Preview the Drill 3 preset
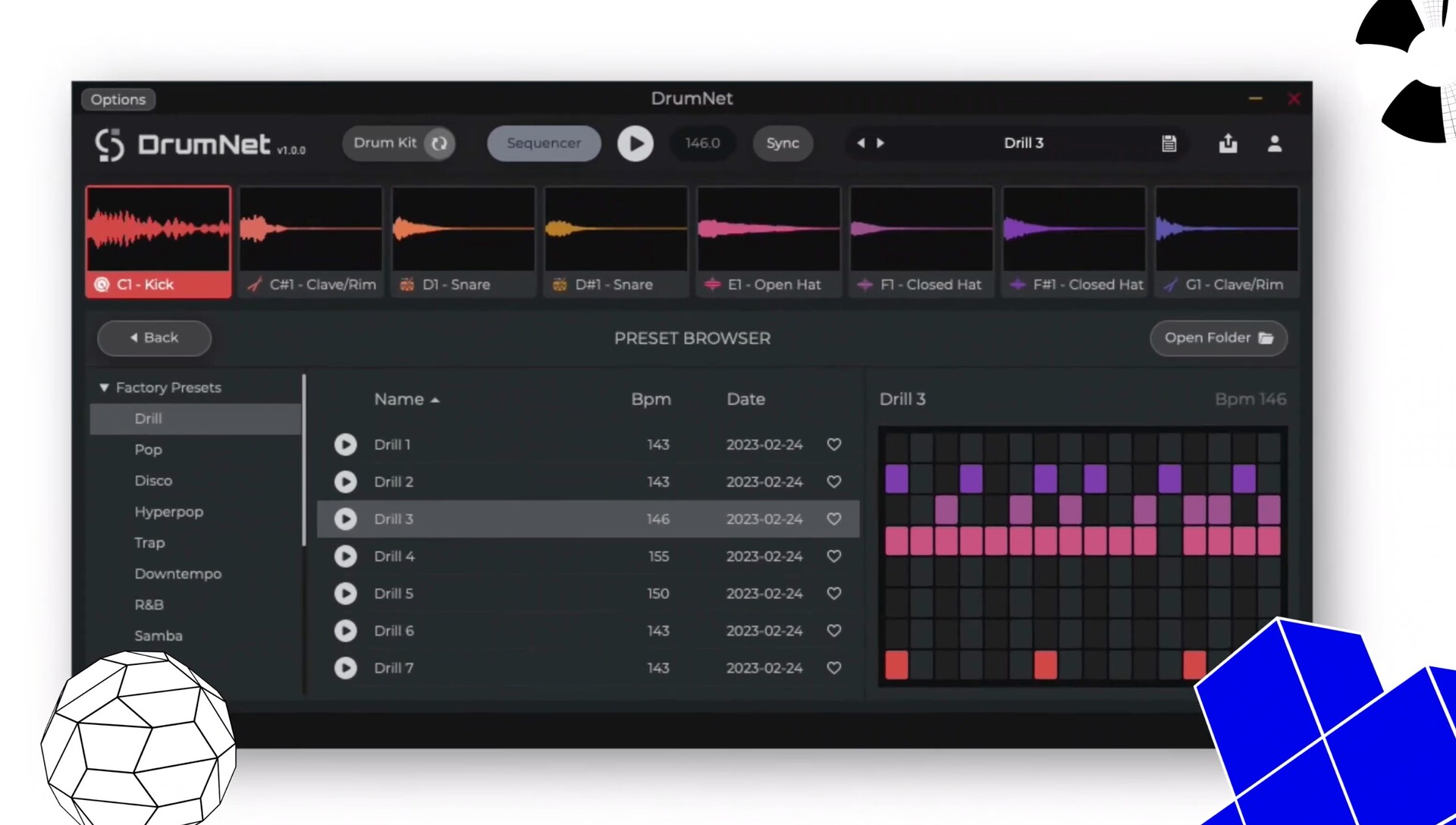This screenshot has height=825, width=1456. 346,519
